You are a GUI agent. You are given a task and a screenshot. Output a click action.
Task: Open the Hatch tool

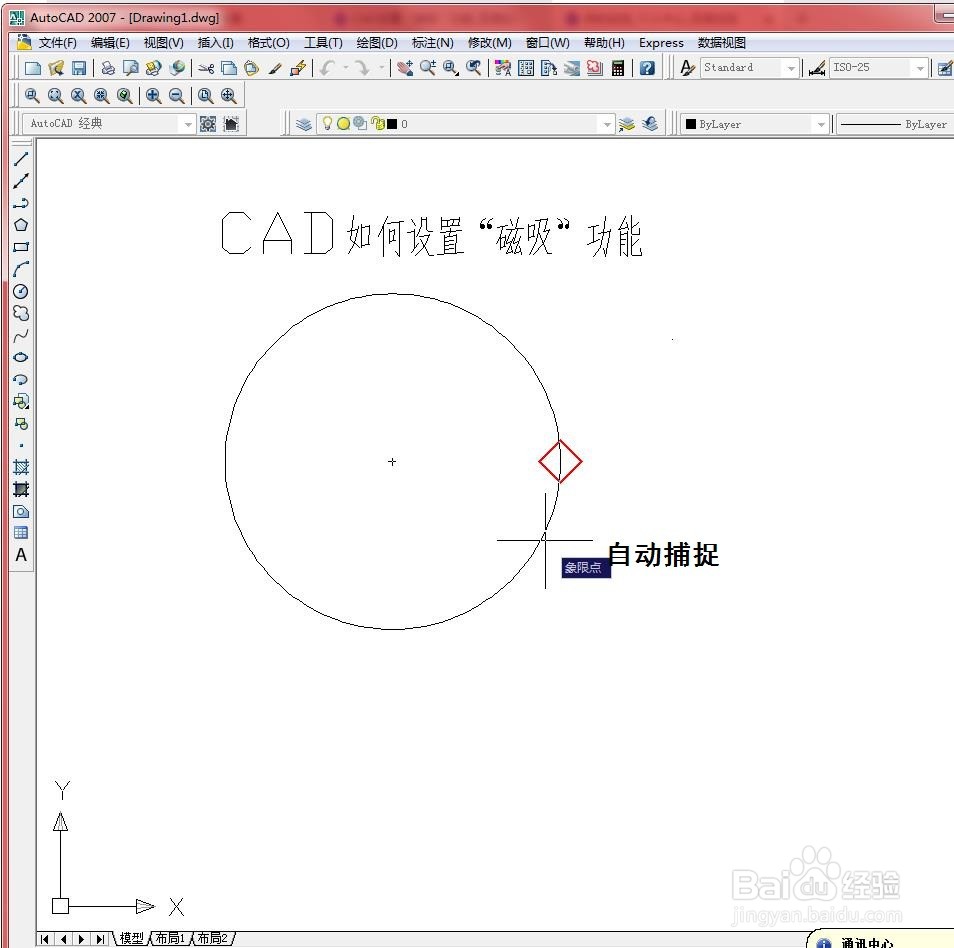[21, 467]
